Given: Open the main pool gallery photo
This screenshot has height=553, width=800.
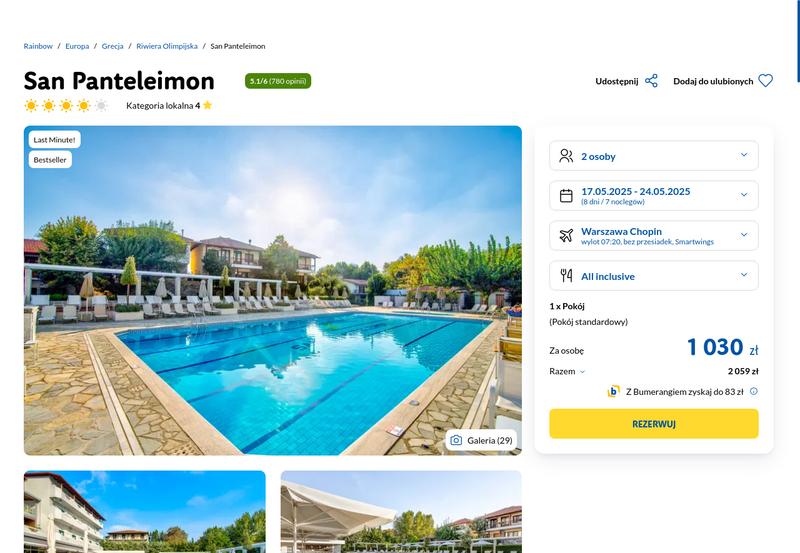Looking at the screenshot, I should coord(272,290).
